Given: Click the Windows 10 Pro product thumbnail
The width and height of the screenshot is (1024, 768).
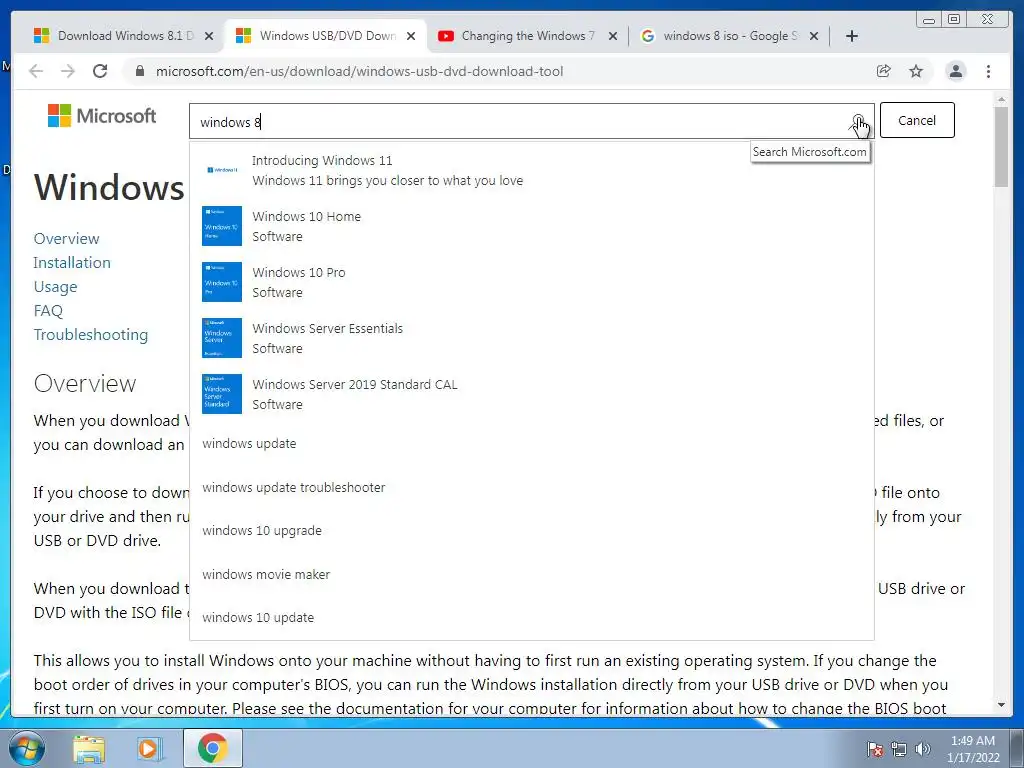Looking at the screenshot, I should [x=222, y=282].
